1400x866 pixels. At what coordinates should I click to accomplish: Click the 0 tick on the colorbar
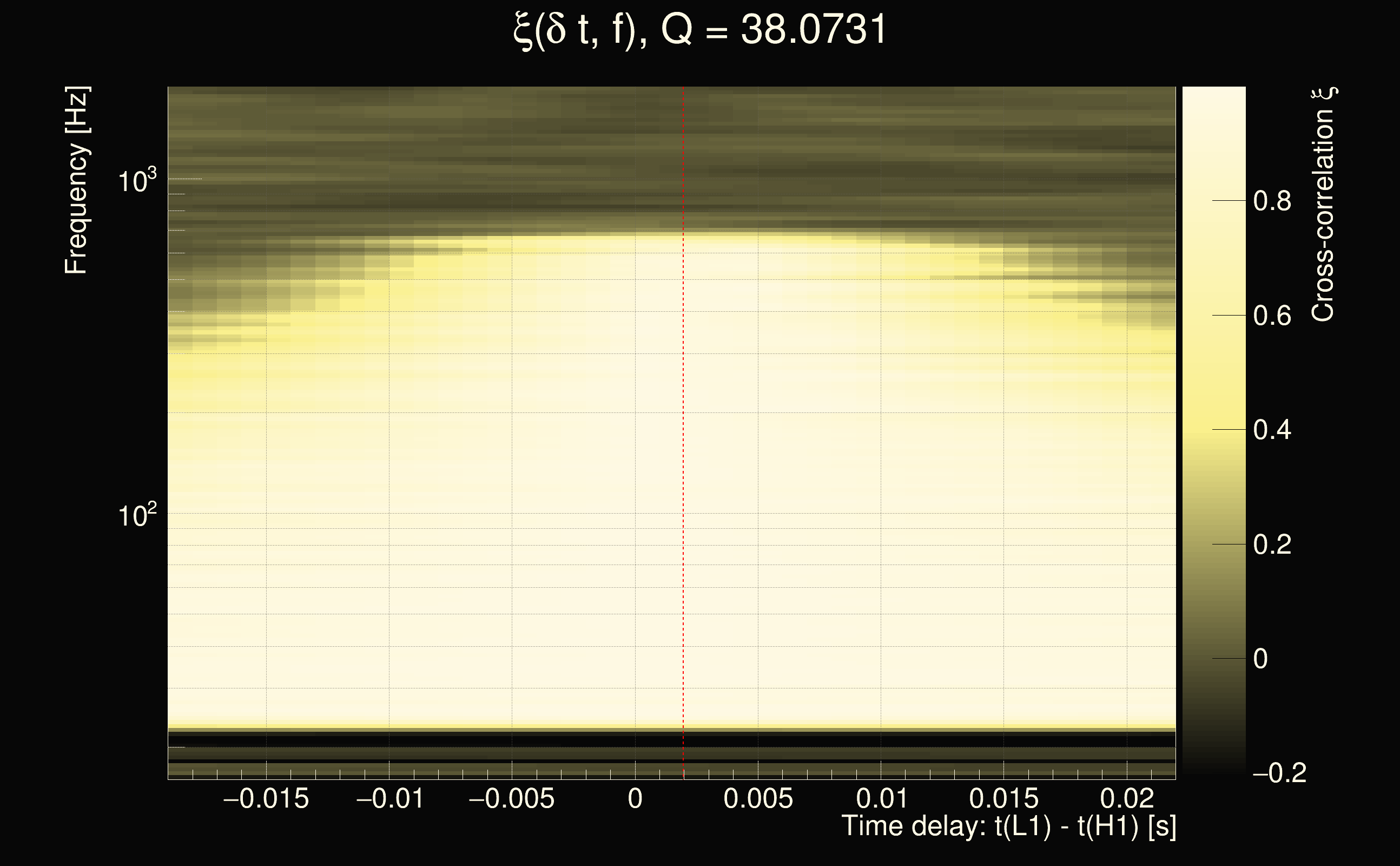pos(1260,659)
